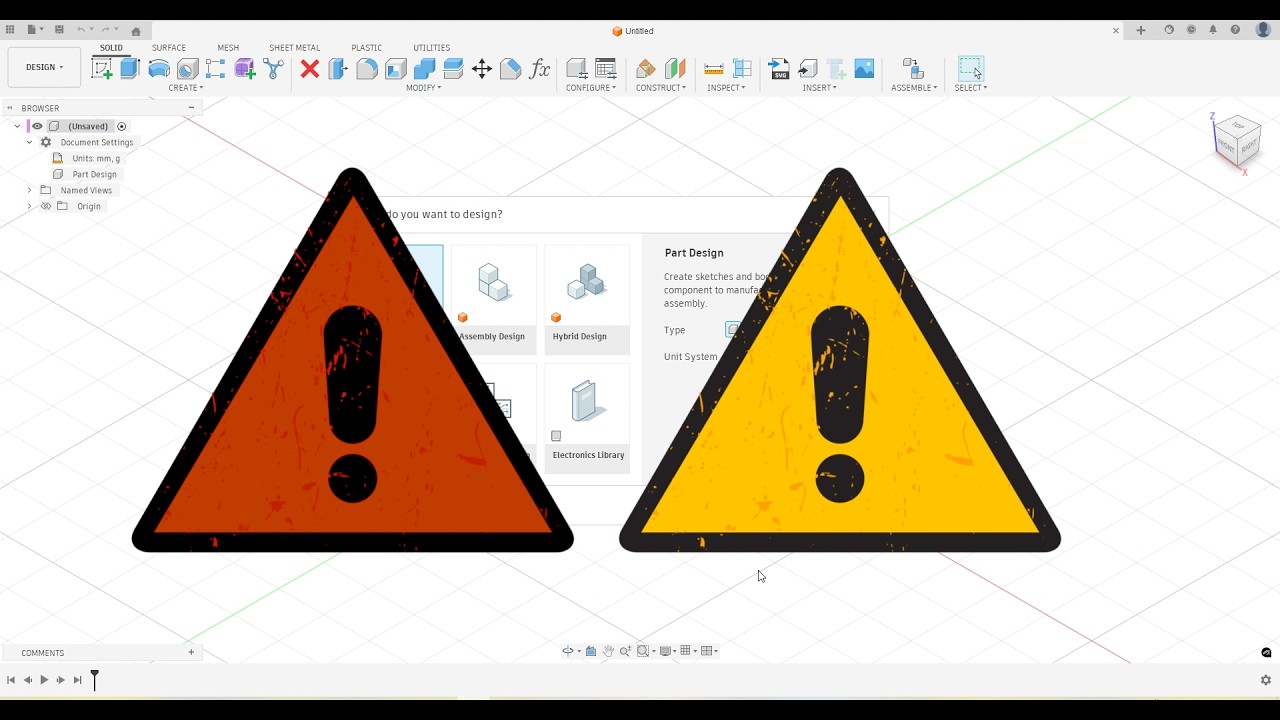Open the timeline settings gear
Screen dimensions: 1280x720
pos(1265,680)
